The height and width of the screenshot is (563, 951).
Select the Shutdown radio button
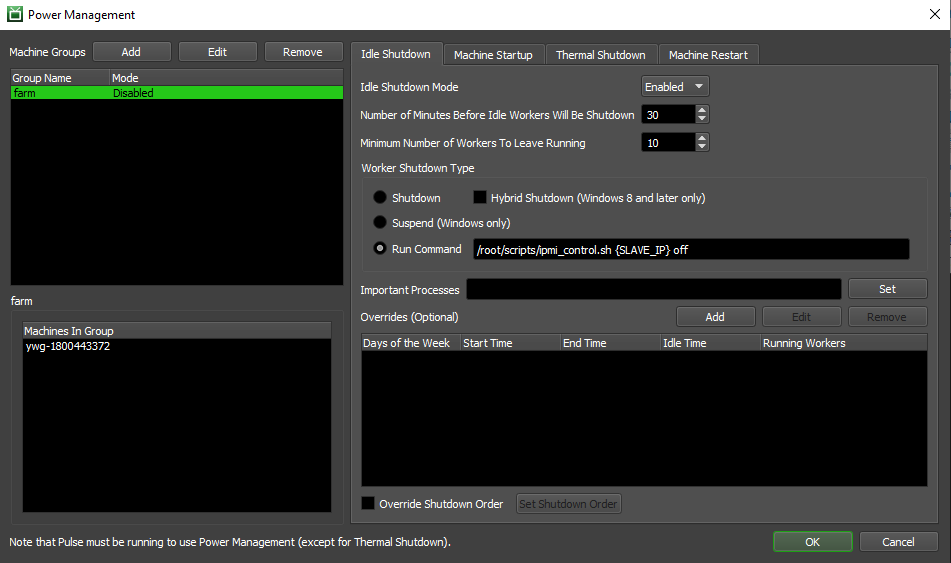[380, 198]
